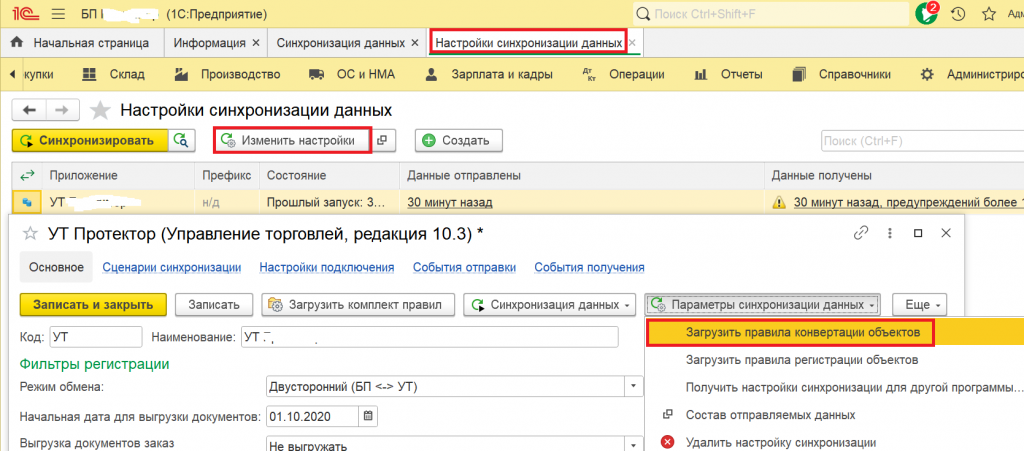1024x451 pixels.
Task: Click the Данные отправлены column header
Action: pyautogui.click(x=581, y=176)
